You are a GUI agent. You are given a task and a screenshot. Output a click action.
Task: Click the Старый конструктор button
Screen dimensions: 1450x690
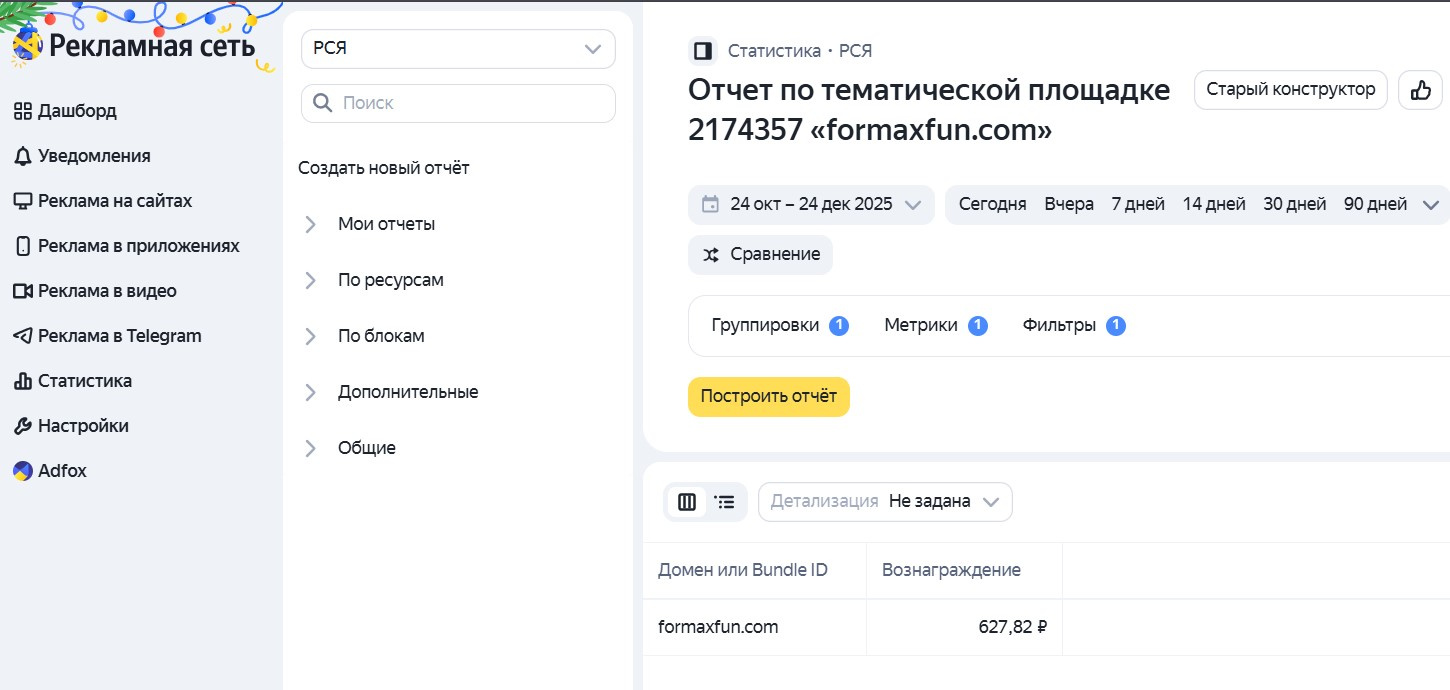pyautogui.click(x=1290, y=90)
